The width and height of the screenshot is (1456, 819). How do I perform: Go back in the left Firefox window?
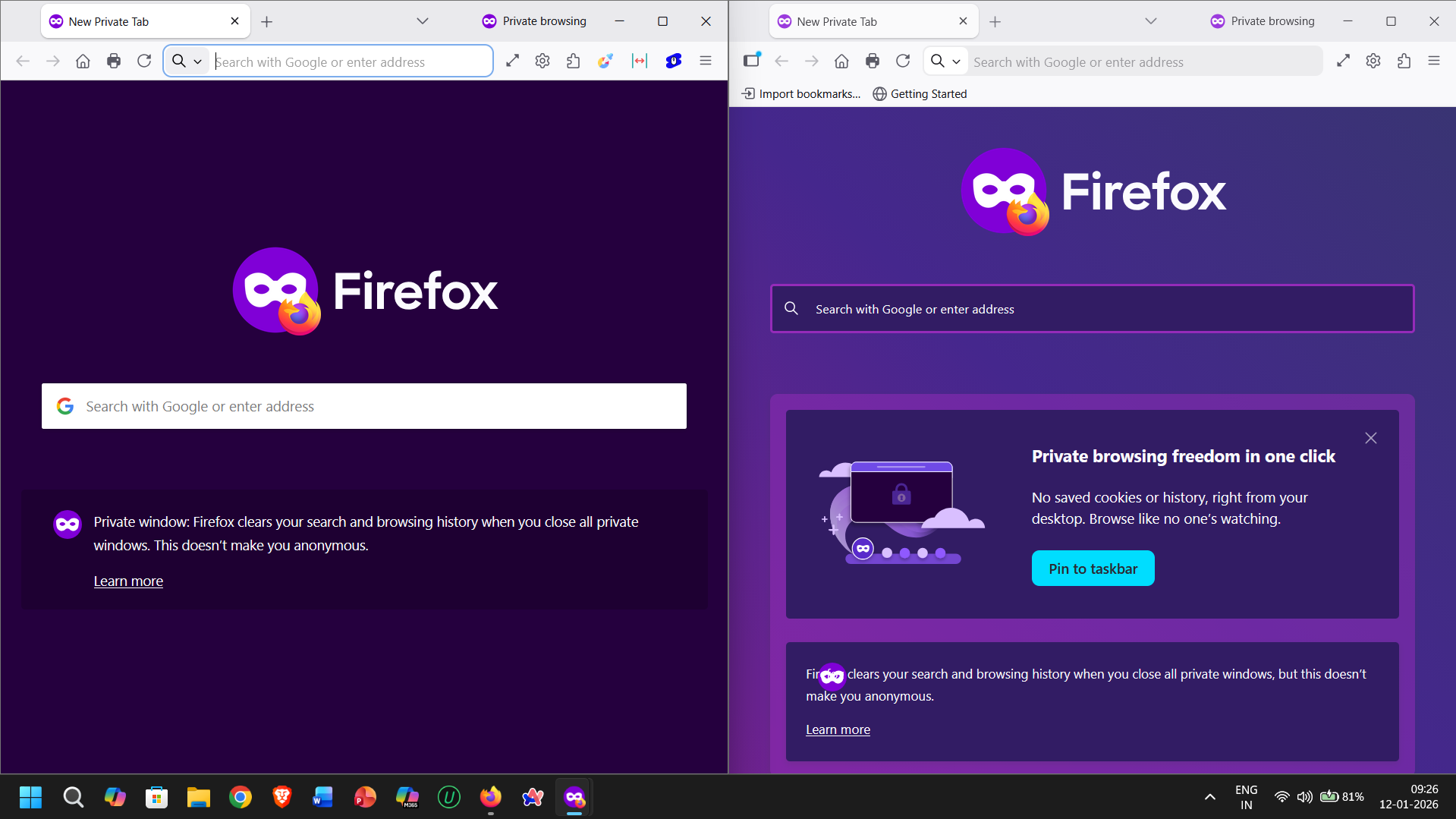coord(23,61)
